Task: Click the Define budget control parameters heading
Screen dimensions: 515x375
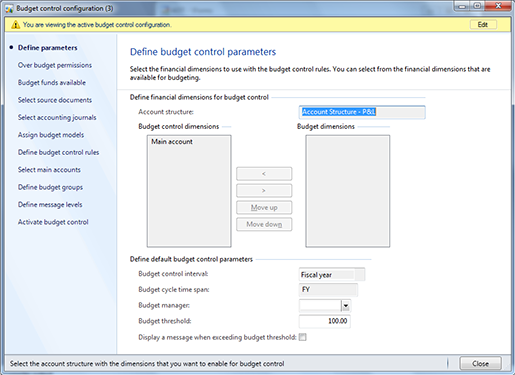Action: tap(203, 52)
